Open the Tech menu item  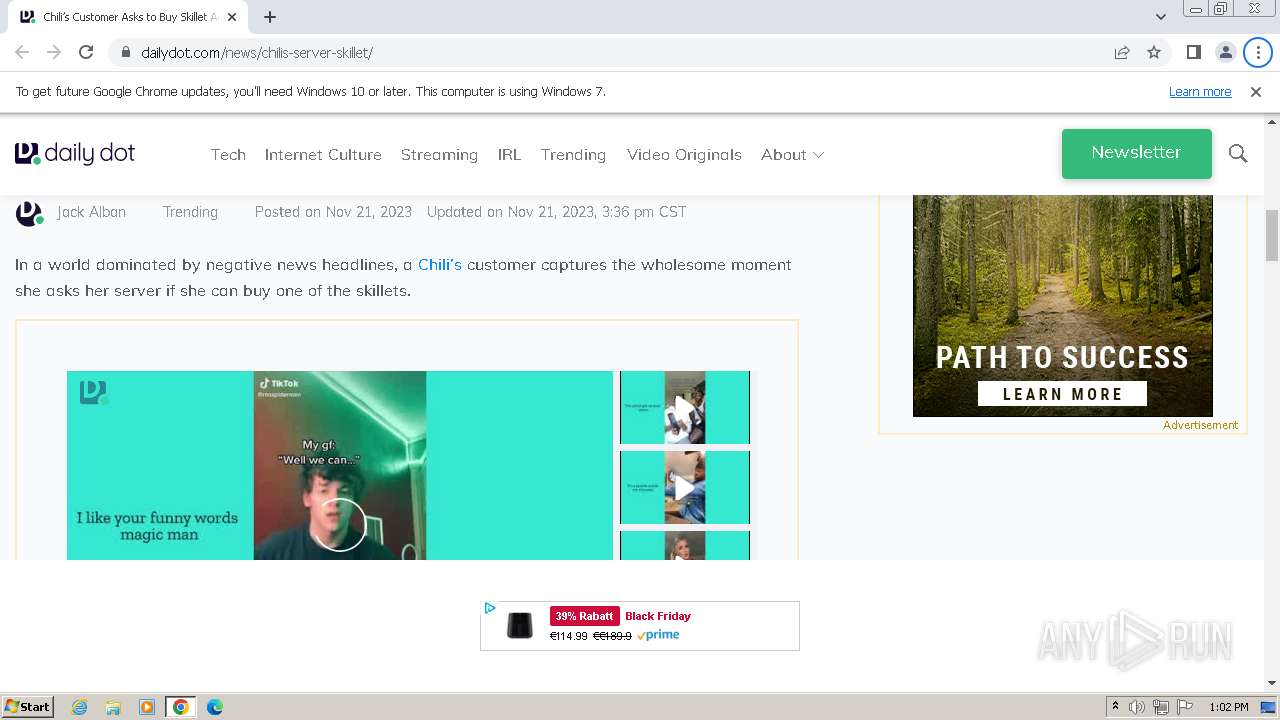pos(228,154)
